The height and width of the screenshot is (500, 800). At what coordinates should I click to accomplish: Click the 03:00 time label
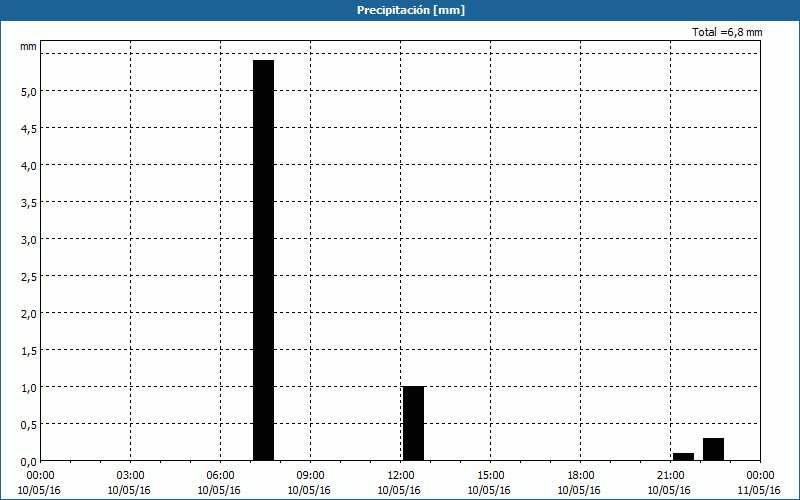131,476
